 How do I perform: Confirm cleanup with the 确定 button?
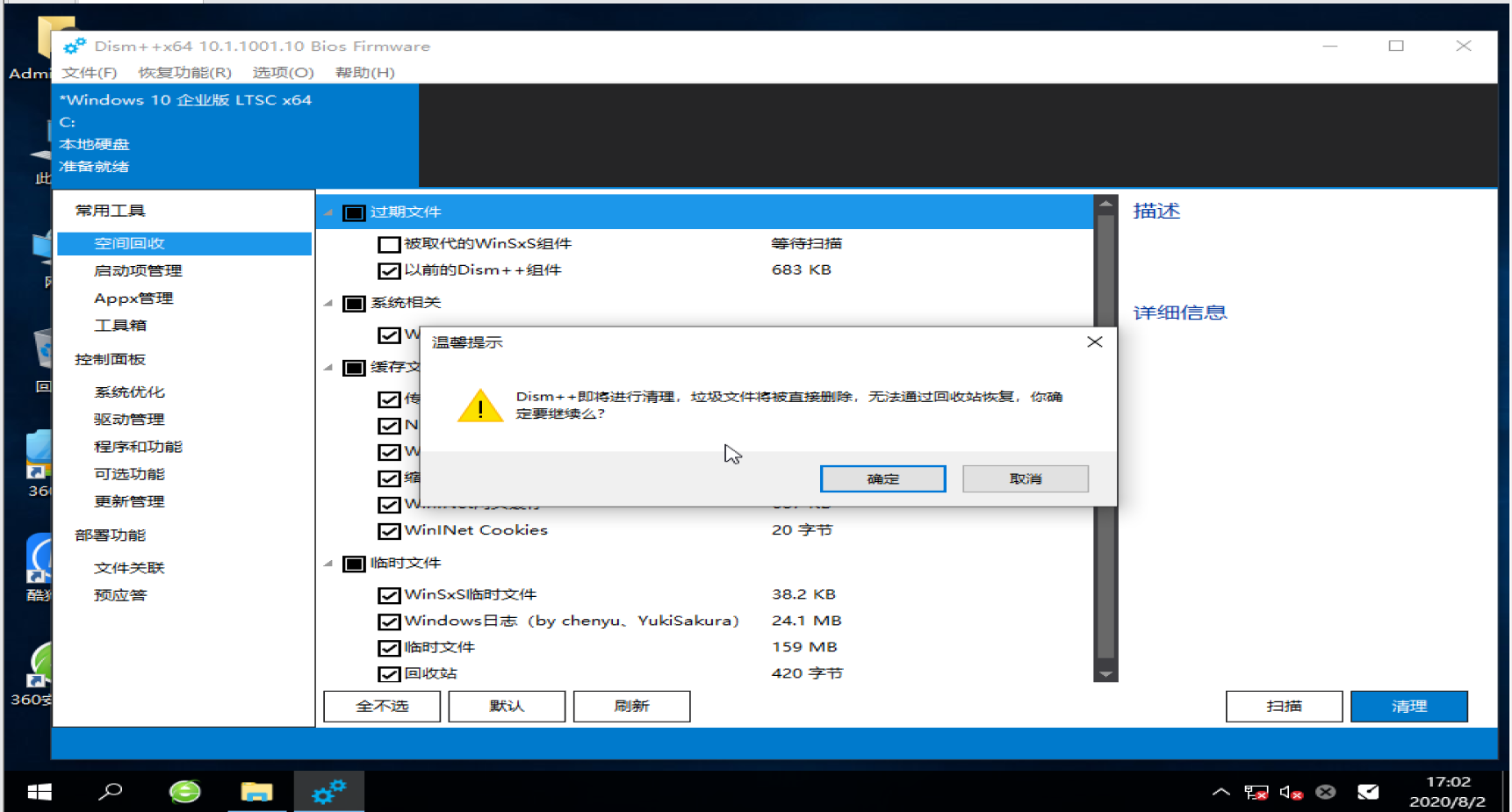[x=882, y=478]
